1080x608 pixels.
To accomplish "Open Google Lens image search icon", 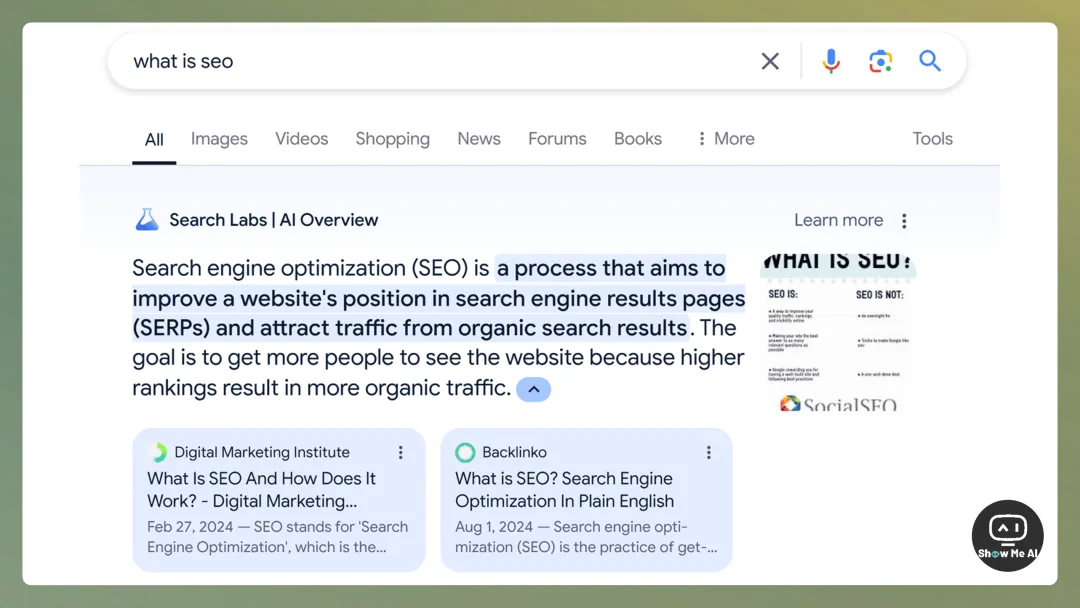I will [880, 61].
